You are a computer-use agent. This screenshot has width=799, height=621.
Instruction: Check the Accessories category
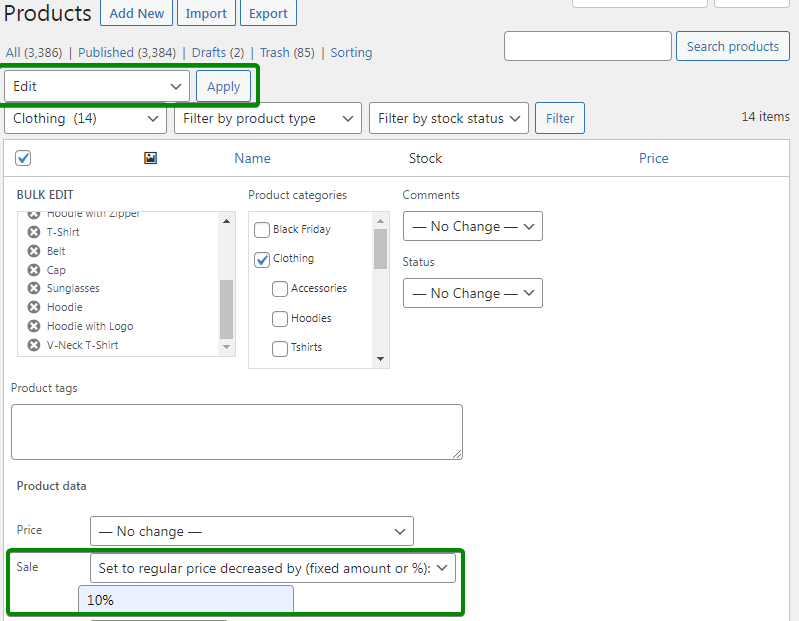[x=280, y=289]
